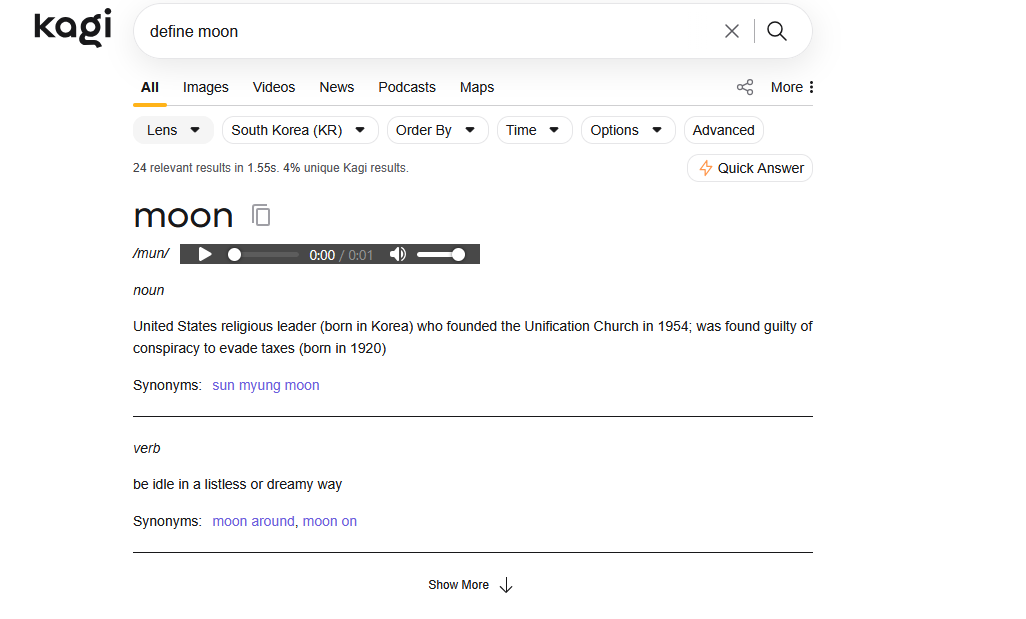Click the Kagi logo

point(72,28)
